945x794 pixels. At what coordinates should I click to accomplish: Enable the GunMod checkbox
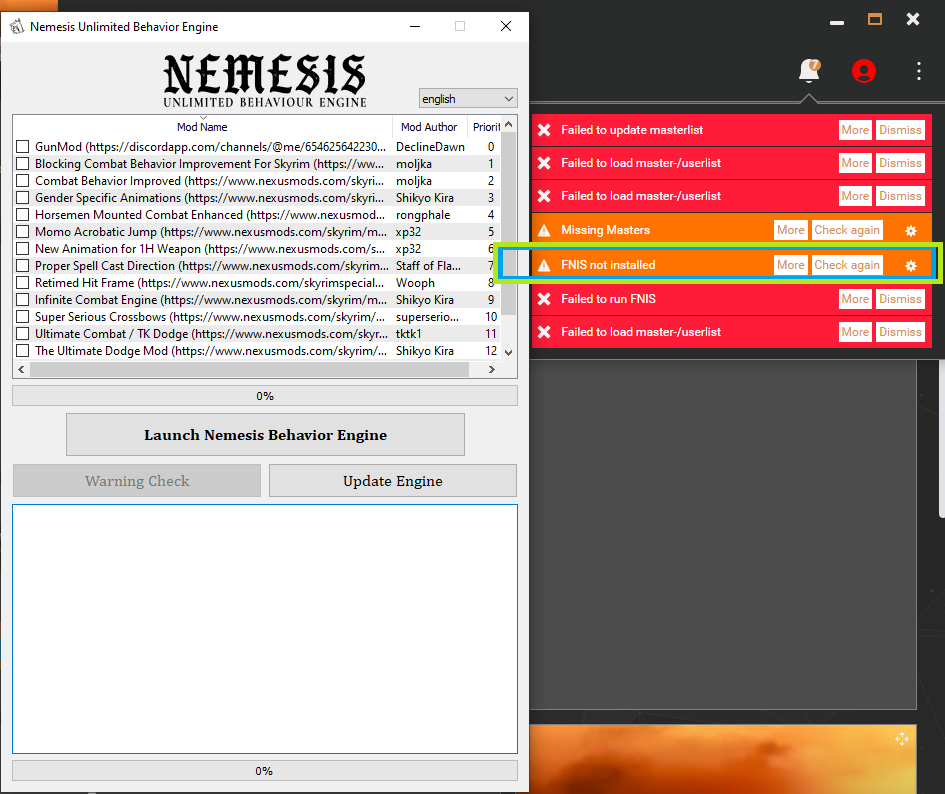click(x=23, y=147)
